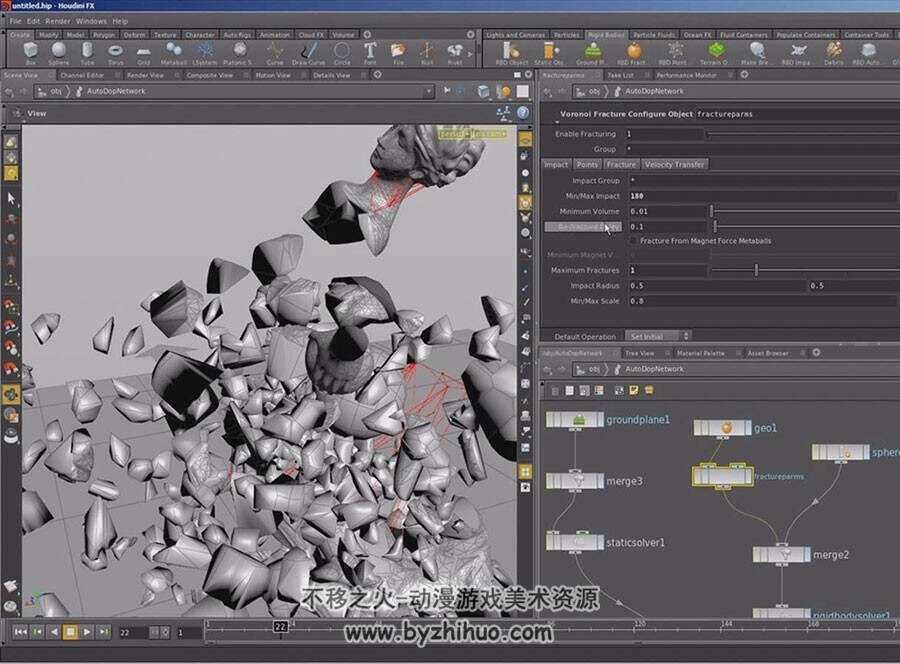The height and width of the screenshot is (664, 900).
Task: Select the Torus shelf tool
Action: (x=115, y=53)
